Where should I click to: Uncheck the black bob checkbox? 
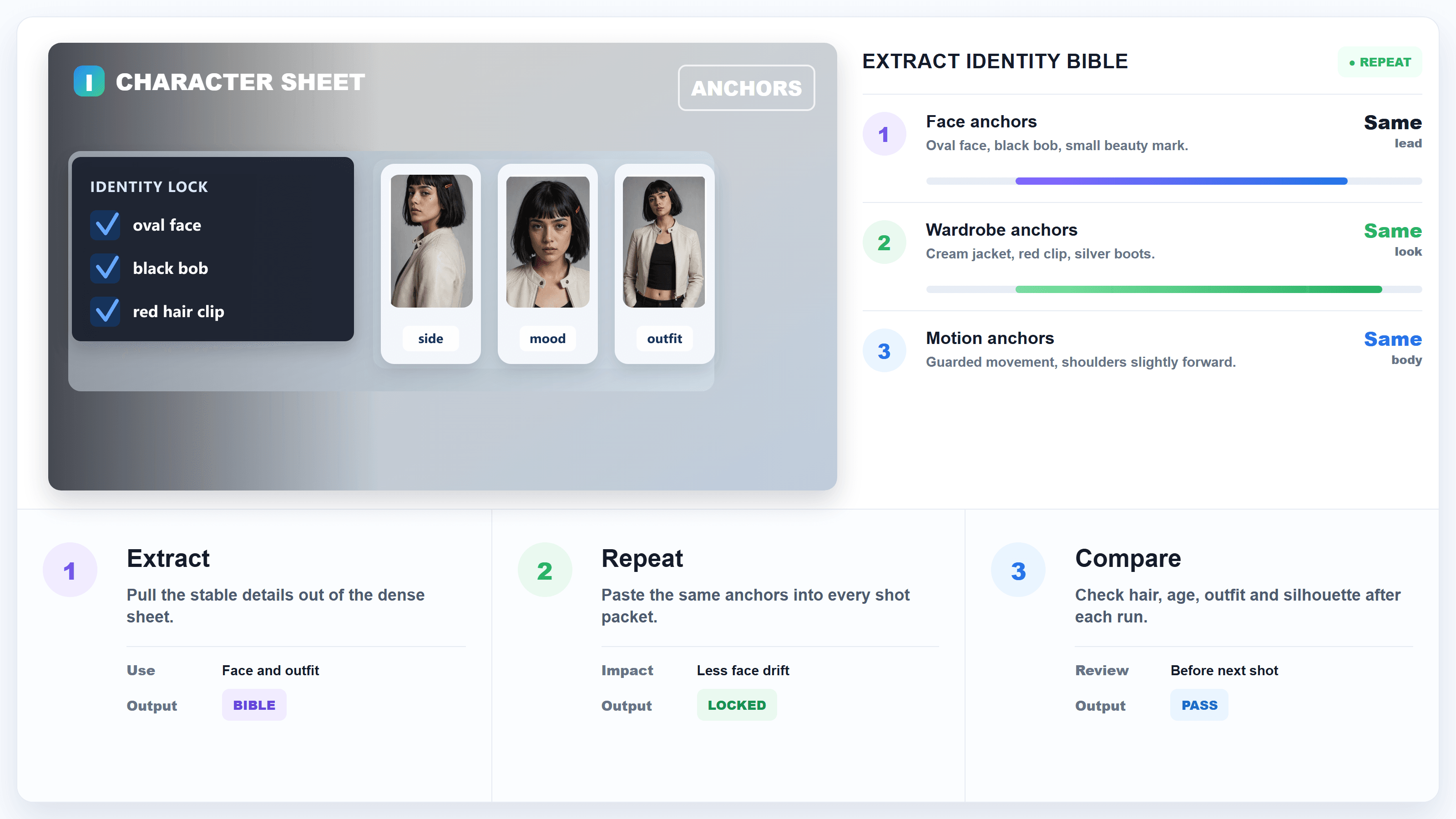click(106, 268)
